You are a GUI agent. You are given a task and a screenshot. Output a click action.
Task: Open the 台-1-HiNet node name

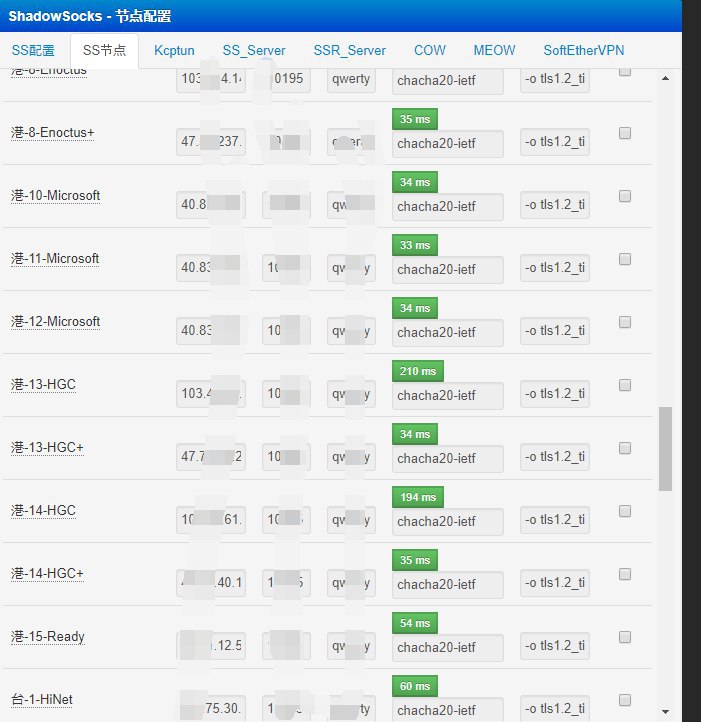47,699
